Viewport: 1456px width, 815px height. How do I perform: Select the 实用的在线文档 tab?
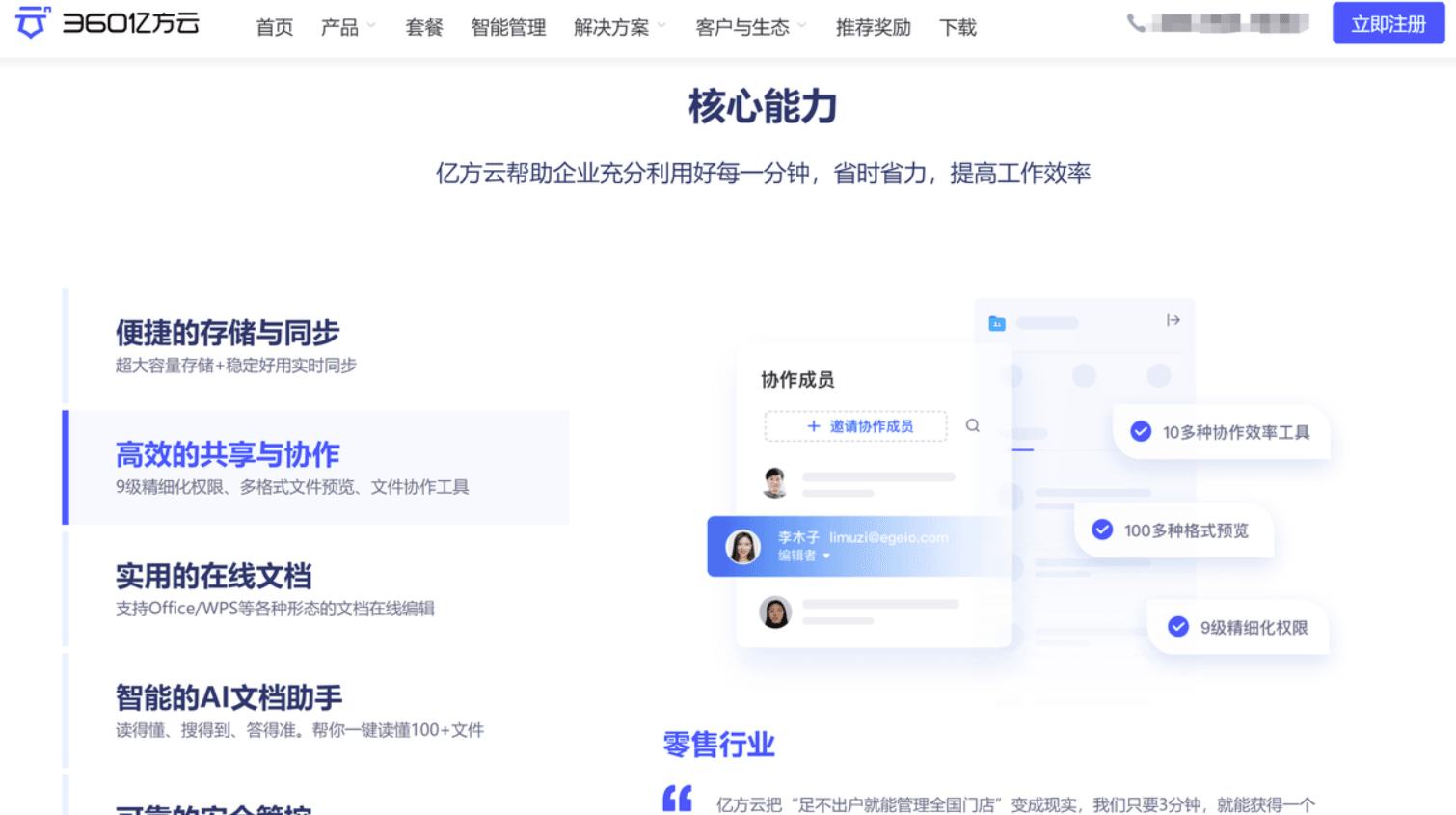coord(316,588)
